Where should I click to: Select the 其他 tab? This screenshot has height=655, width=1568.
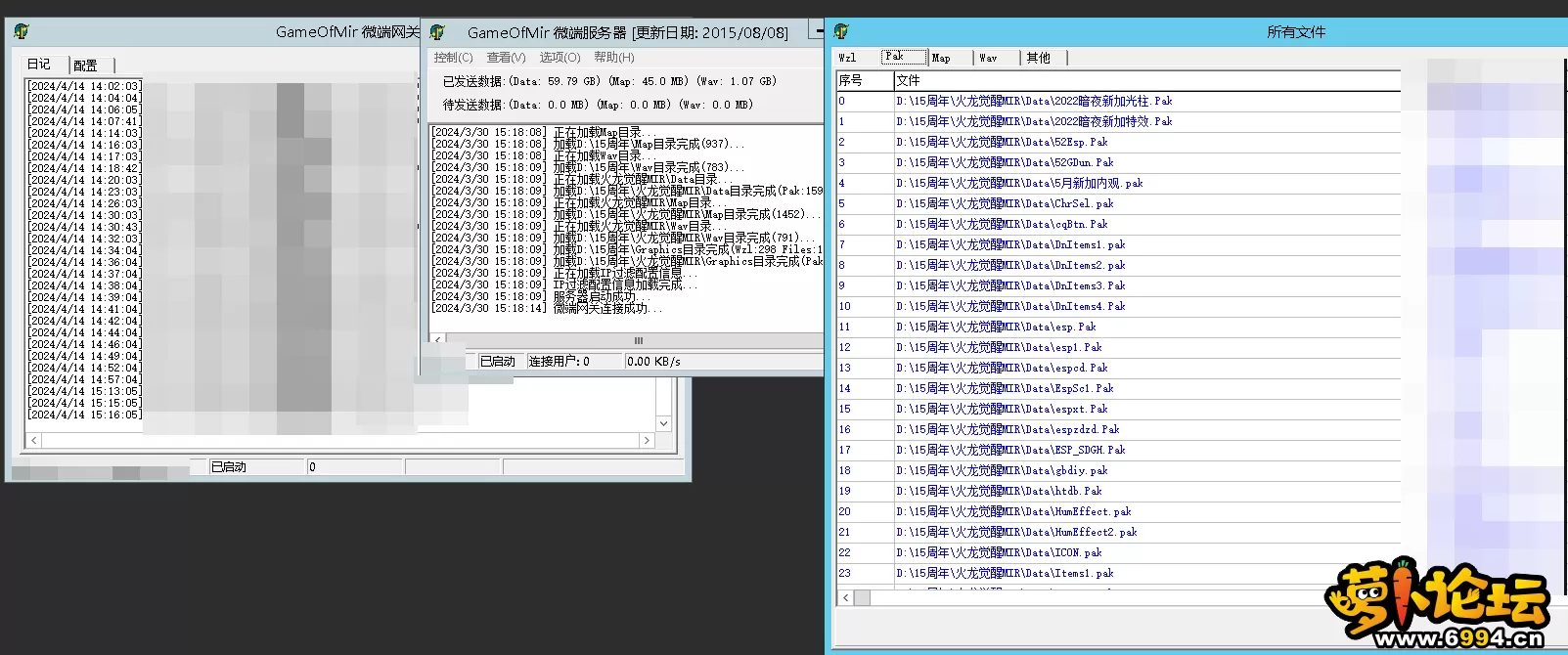pos(1044,58)
